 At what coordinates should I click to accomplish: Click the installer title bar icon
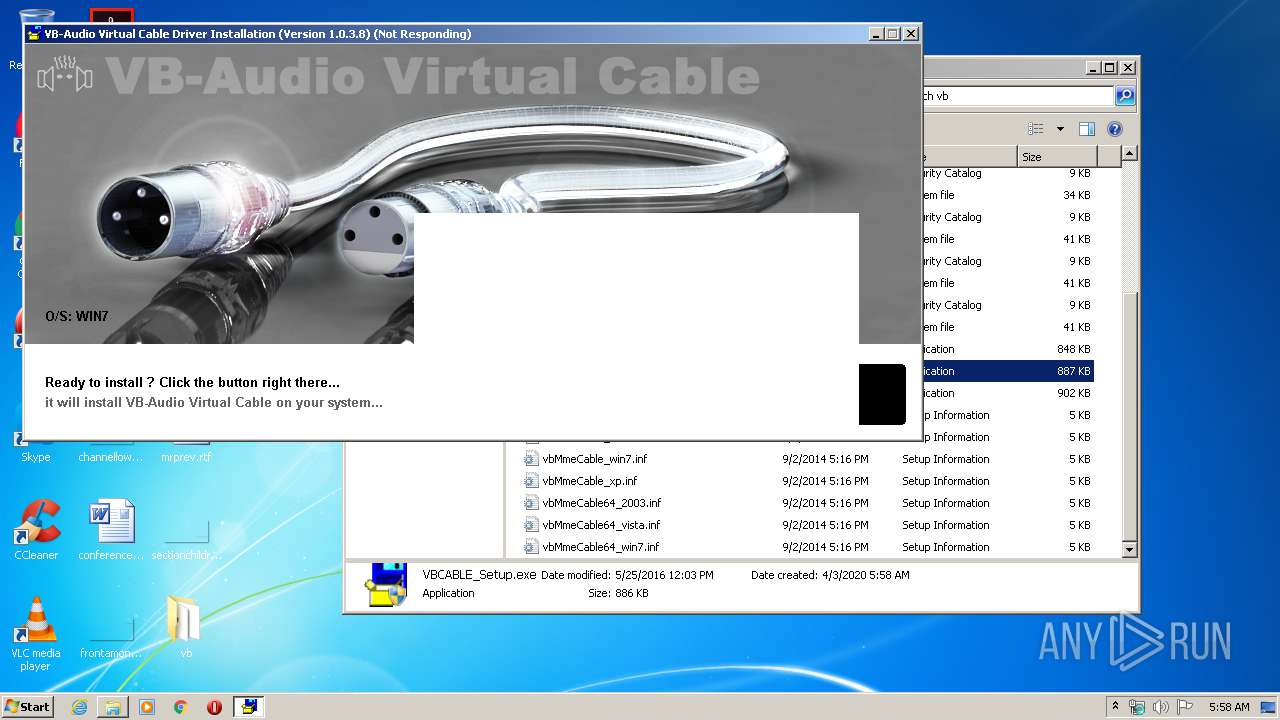click(x=34, y=33)
